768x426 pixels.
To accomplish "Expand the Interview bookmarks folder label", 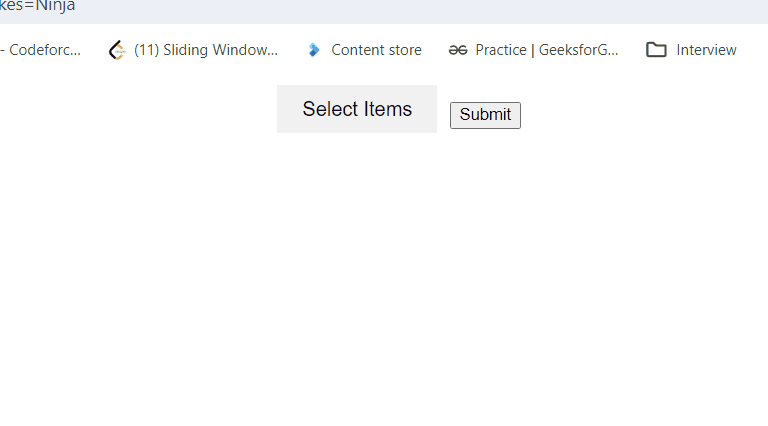I will [x=706, y=50].
